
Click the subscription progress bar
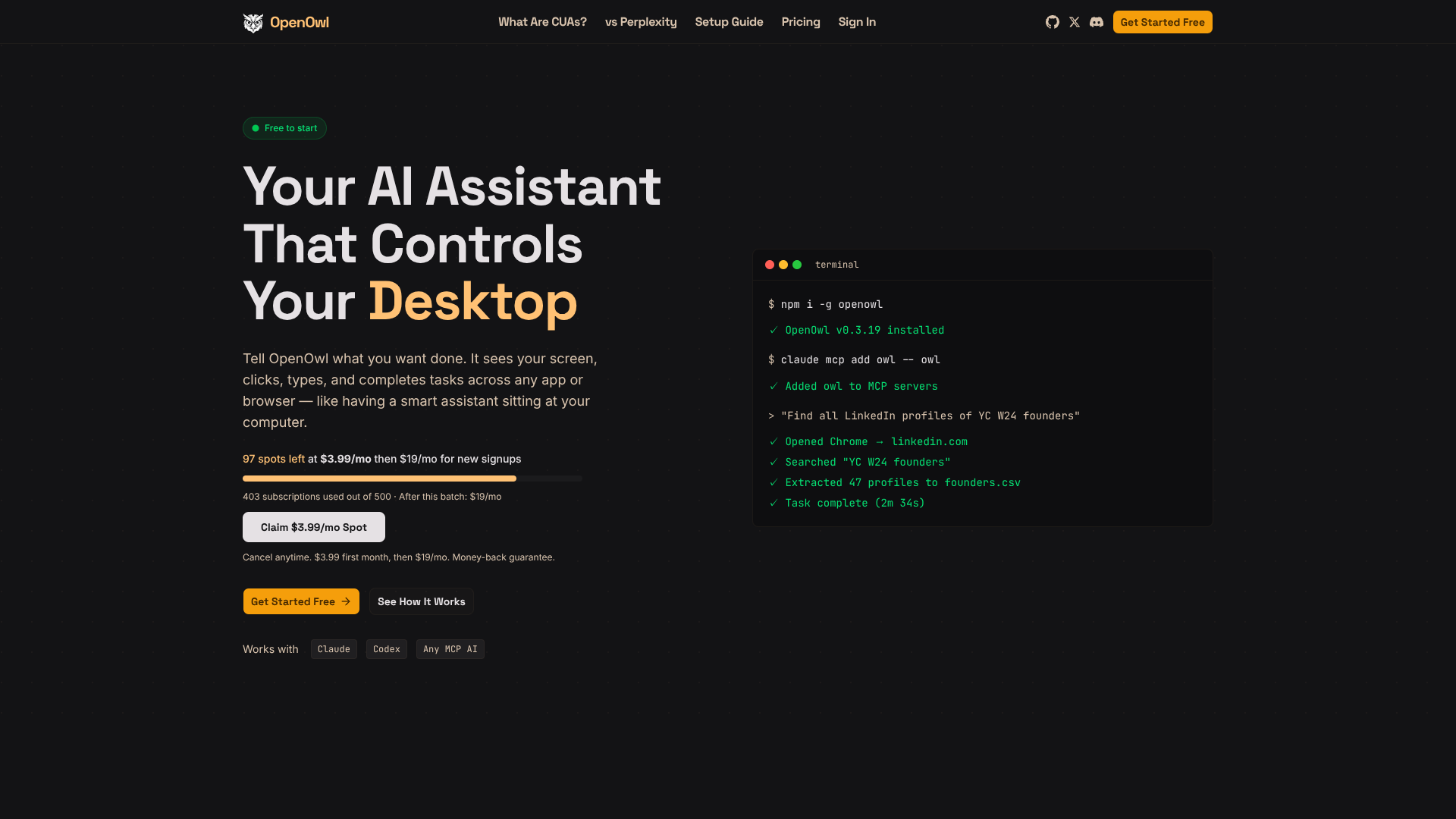coord(412,479)
